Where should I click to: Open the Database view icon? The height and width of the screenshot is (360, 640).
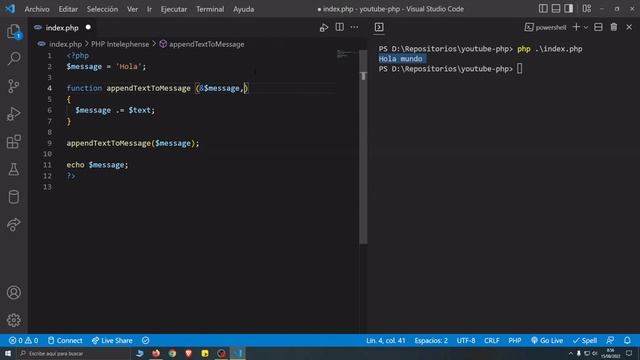pyautogui.click(x=13, y=197)
